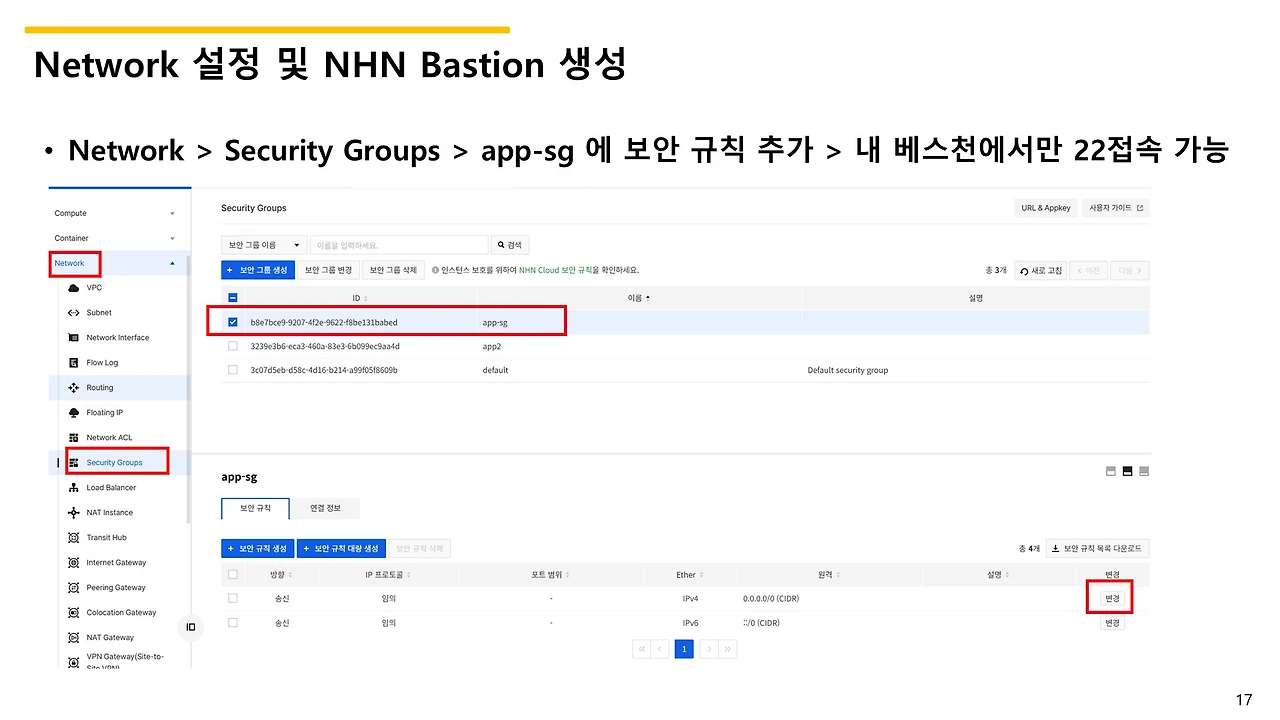Click the last page arrow in rules pagination
The image size is (1280, 720).
(728, 649)
